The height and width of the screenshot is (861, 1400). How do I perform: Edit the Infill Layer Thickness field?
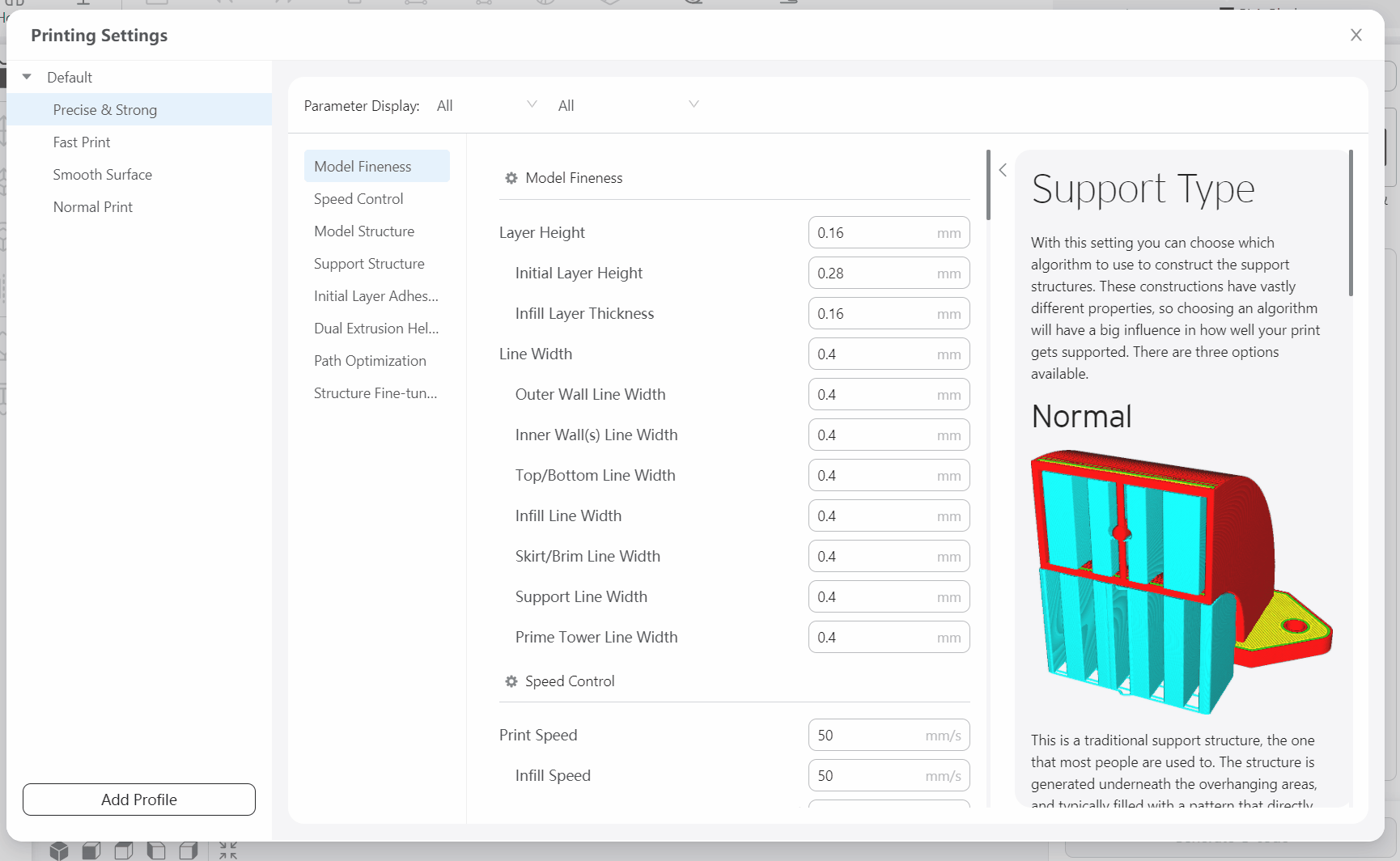pos(889,313)
